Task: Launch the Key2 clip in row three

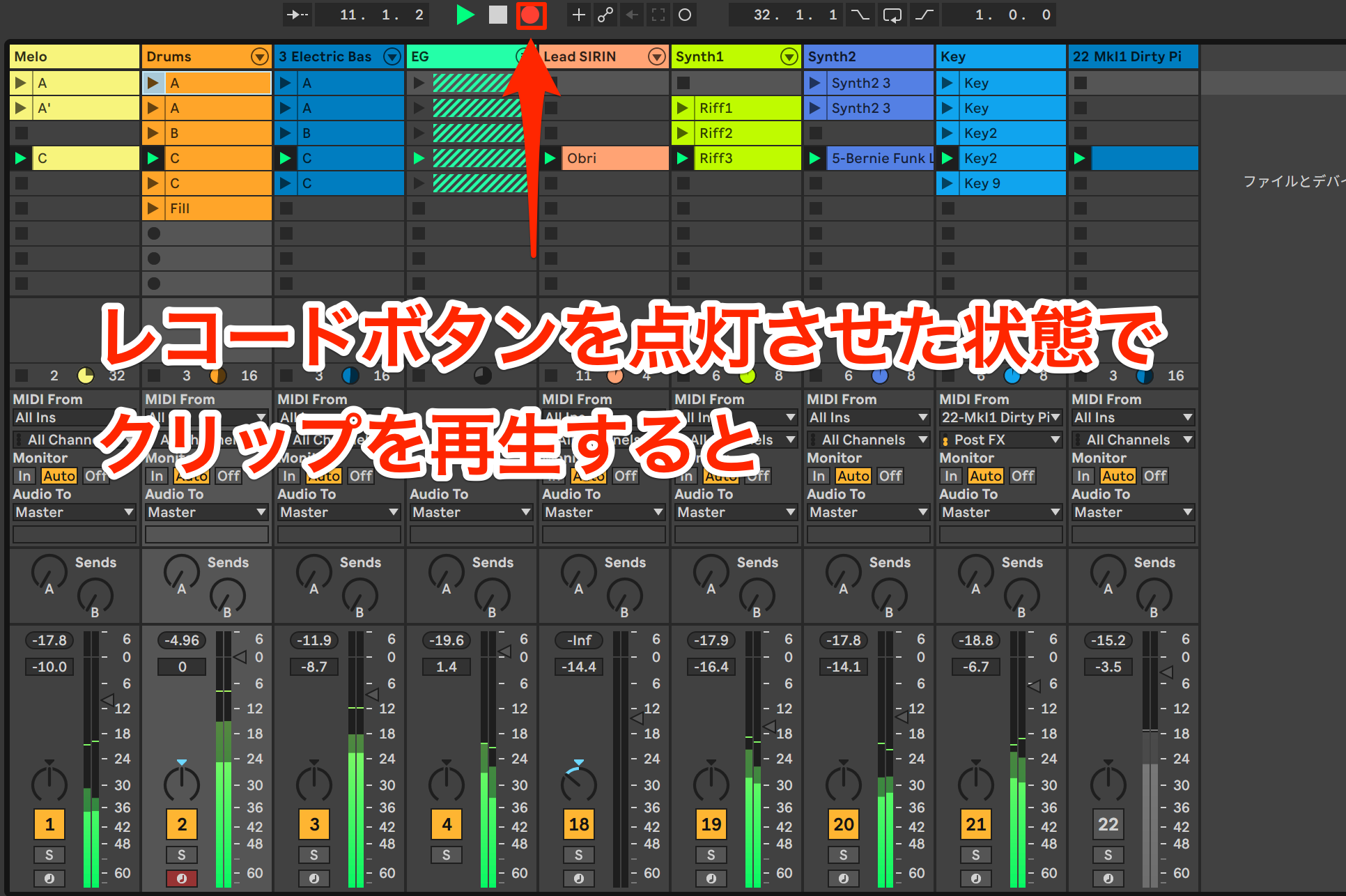Action: coord(947,133)
